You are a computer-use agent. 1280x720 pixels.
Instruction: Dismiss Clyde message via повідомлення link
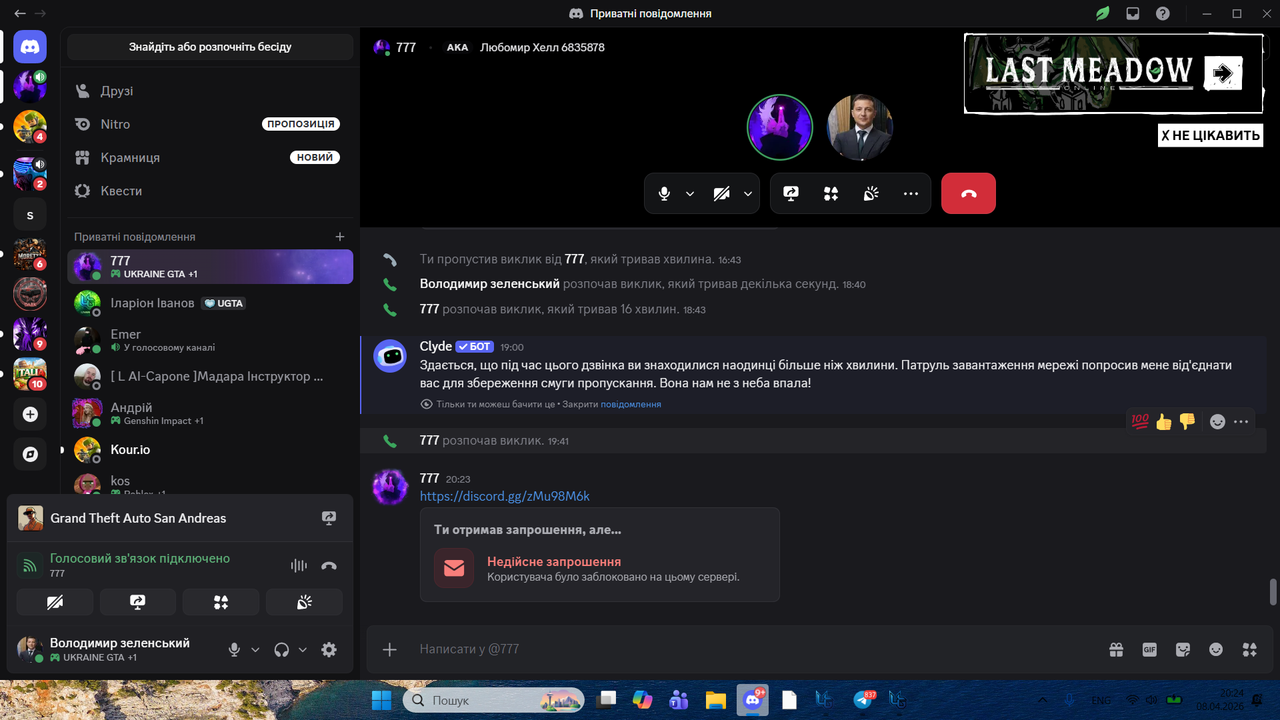631,404
